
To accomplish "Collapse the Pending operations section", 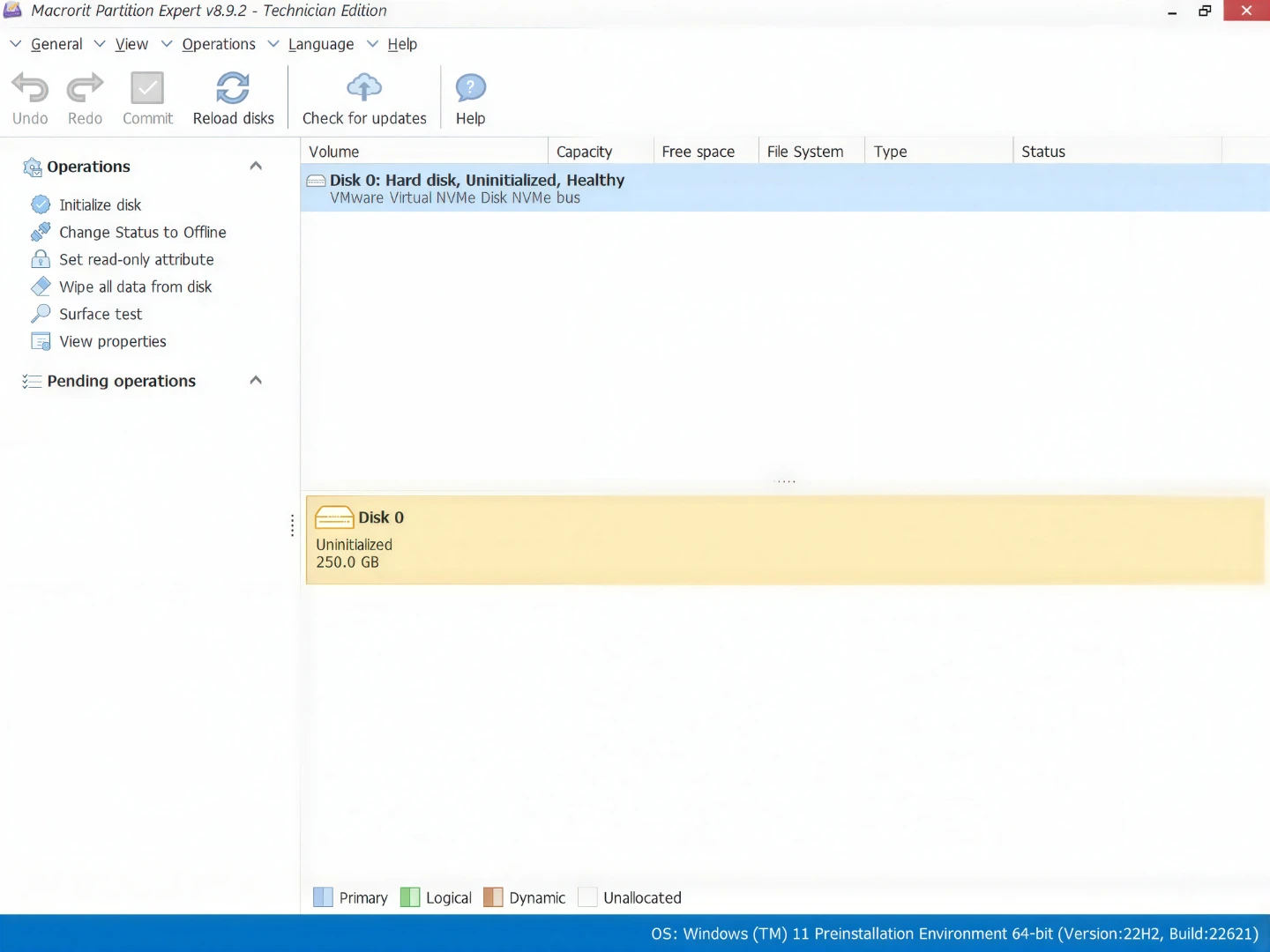I will click(x=256, y=380).
